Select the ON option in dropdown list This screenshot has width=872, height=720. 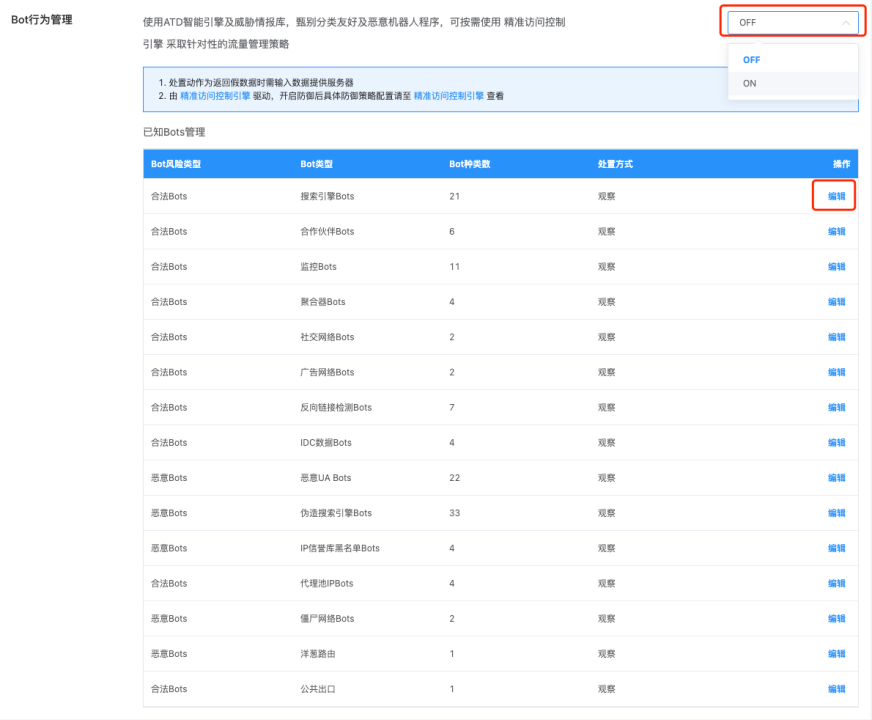coord(792,83)
